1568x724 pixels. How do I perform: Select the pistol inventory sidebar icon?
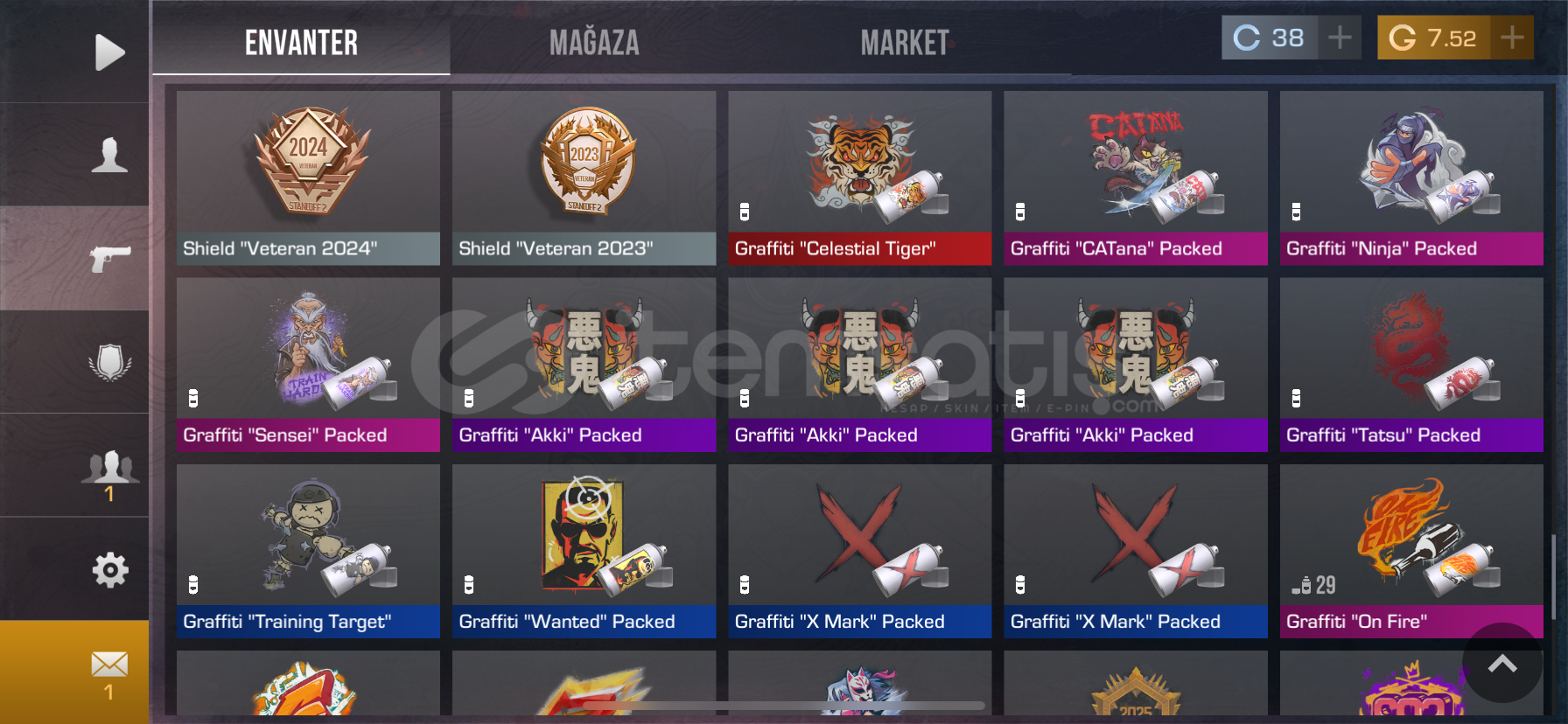tap(109, 258)
